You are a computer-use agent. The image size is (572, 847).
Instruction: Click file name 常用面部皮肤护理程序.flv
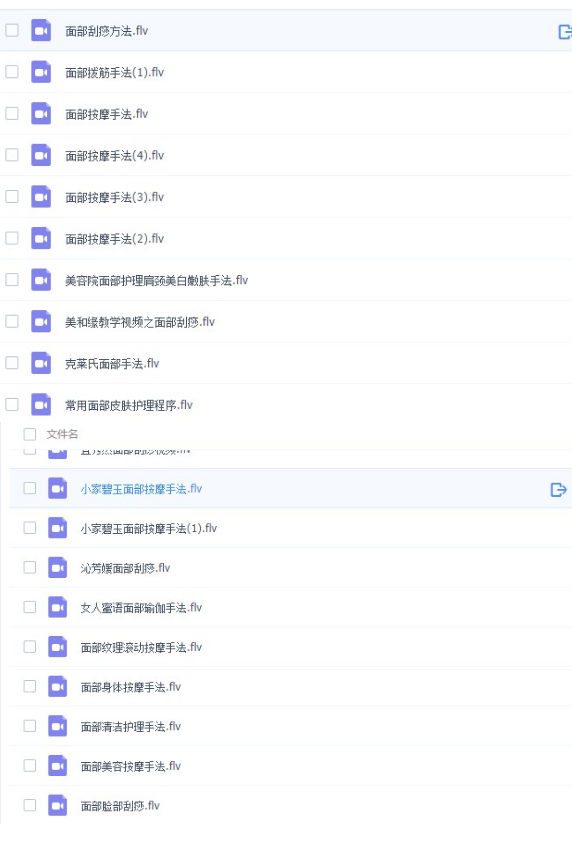click(x=129, y=406)
